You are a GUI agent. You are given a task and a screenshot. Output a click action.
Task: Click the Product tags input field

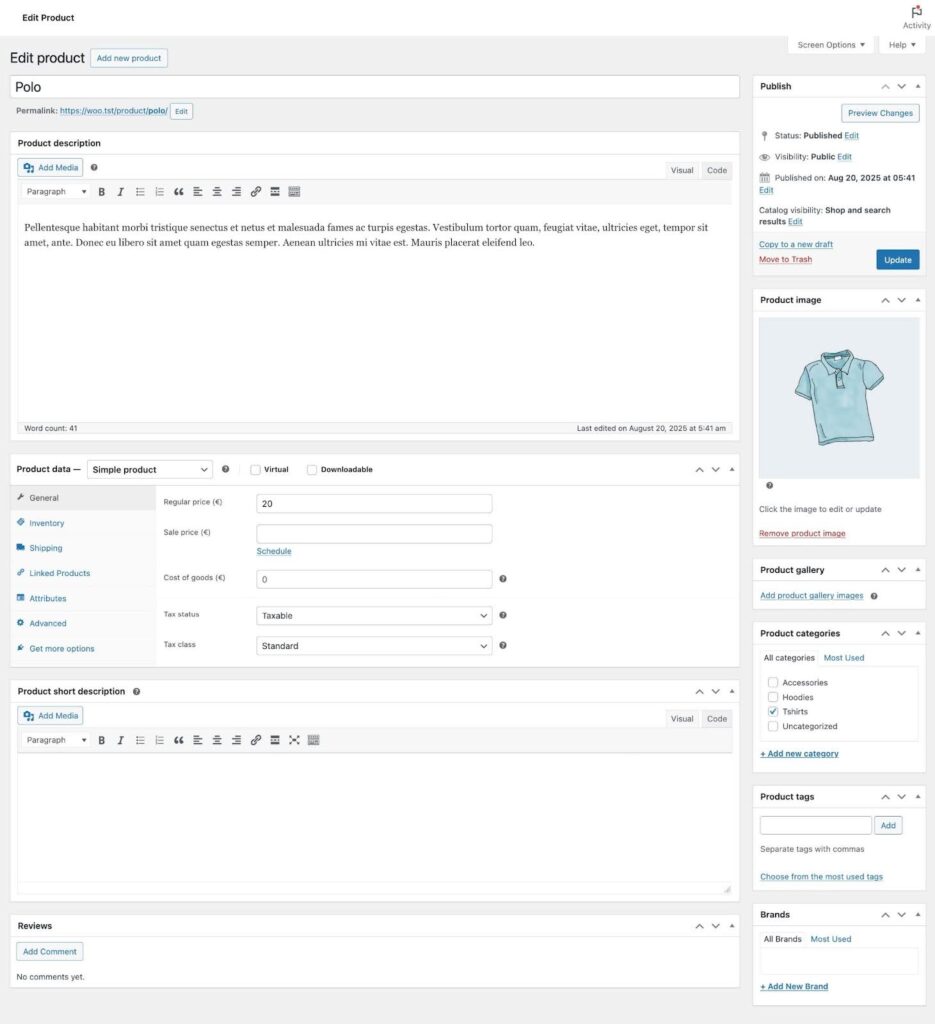816,825
